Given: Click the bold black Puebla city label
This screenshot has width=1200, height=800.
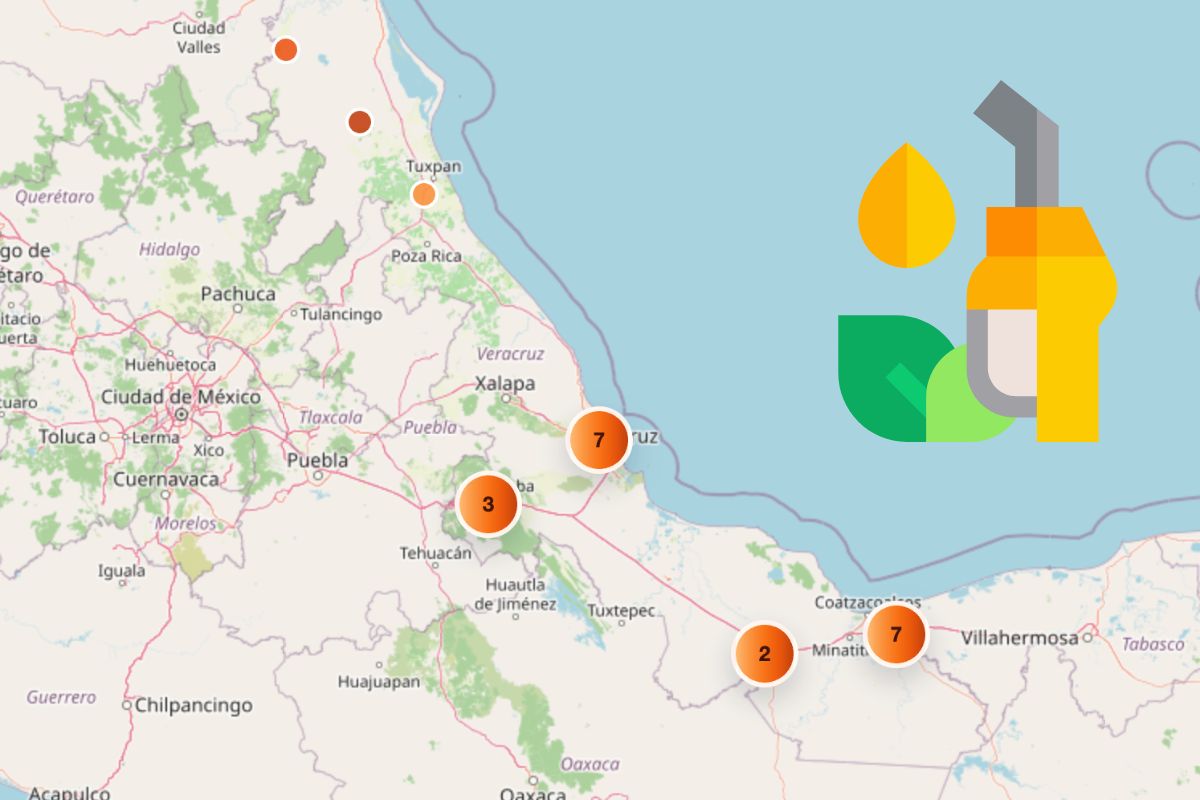Looking at the screenshot, I should [317, 461].
